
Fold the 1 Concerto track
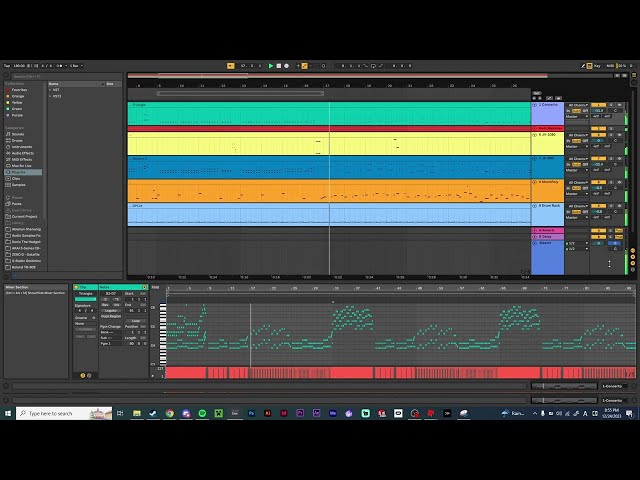tap(535, 105)
